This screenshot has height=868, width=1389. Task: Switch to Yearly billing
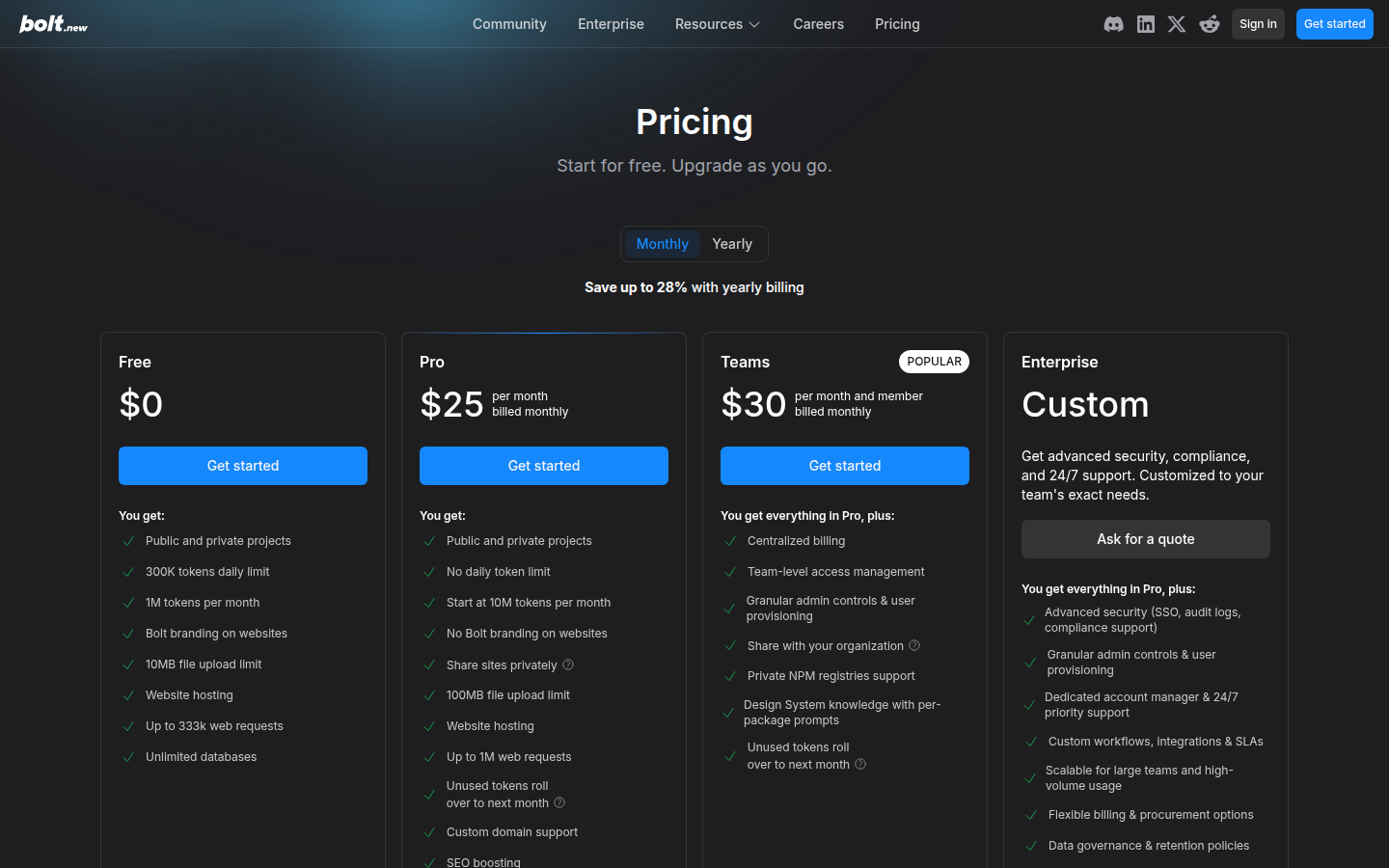click(x=732, y=244)
